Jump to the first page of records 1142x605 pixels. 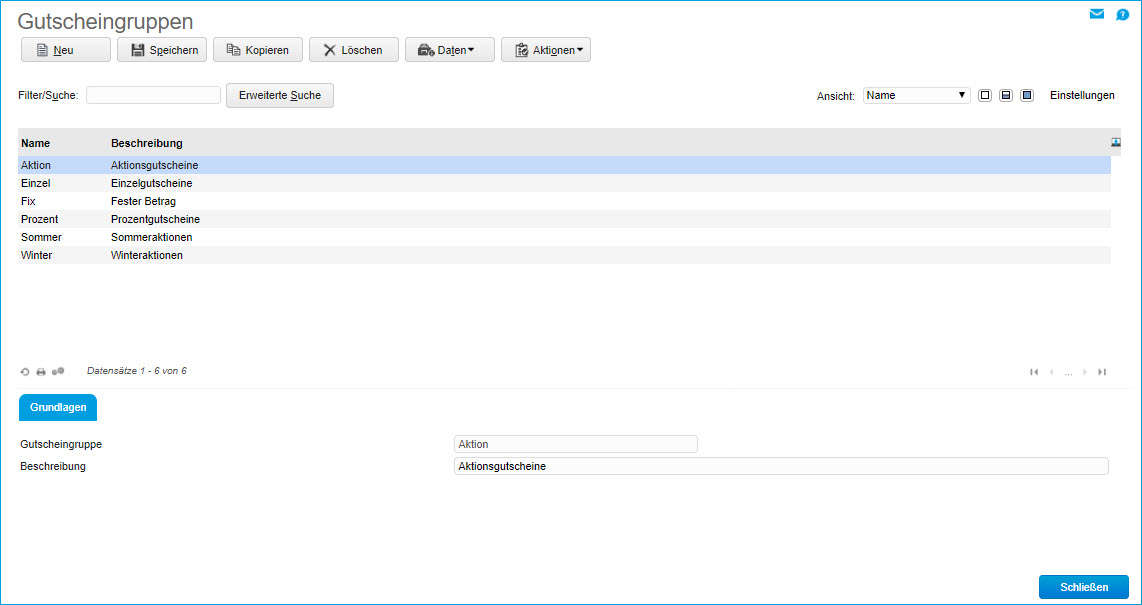(1034, 372)
